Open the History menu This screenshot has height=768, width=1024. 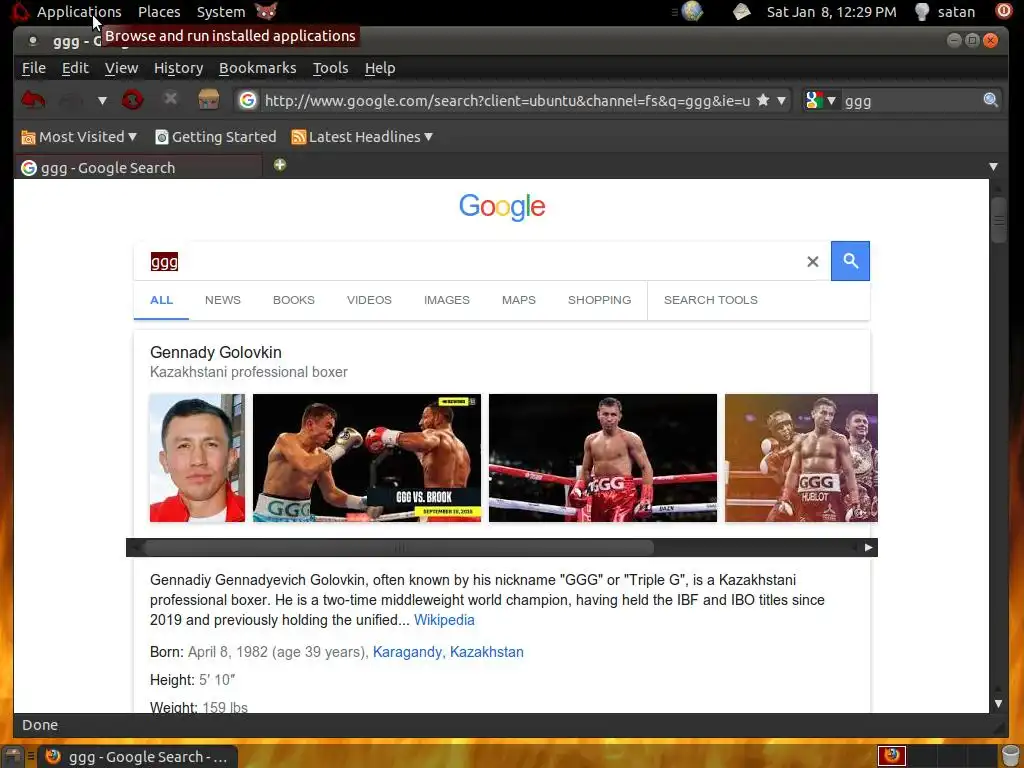point(178,68)
